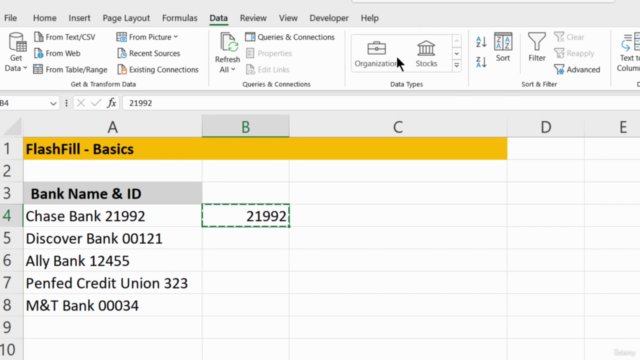The width and height of the screenshot is (640, 360).
Task: Open the Name Box dropdown
Action: [53, 103]
